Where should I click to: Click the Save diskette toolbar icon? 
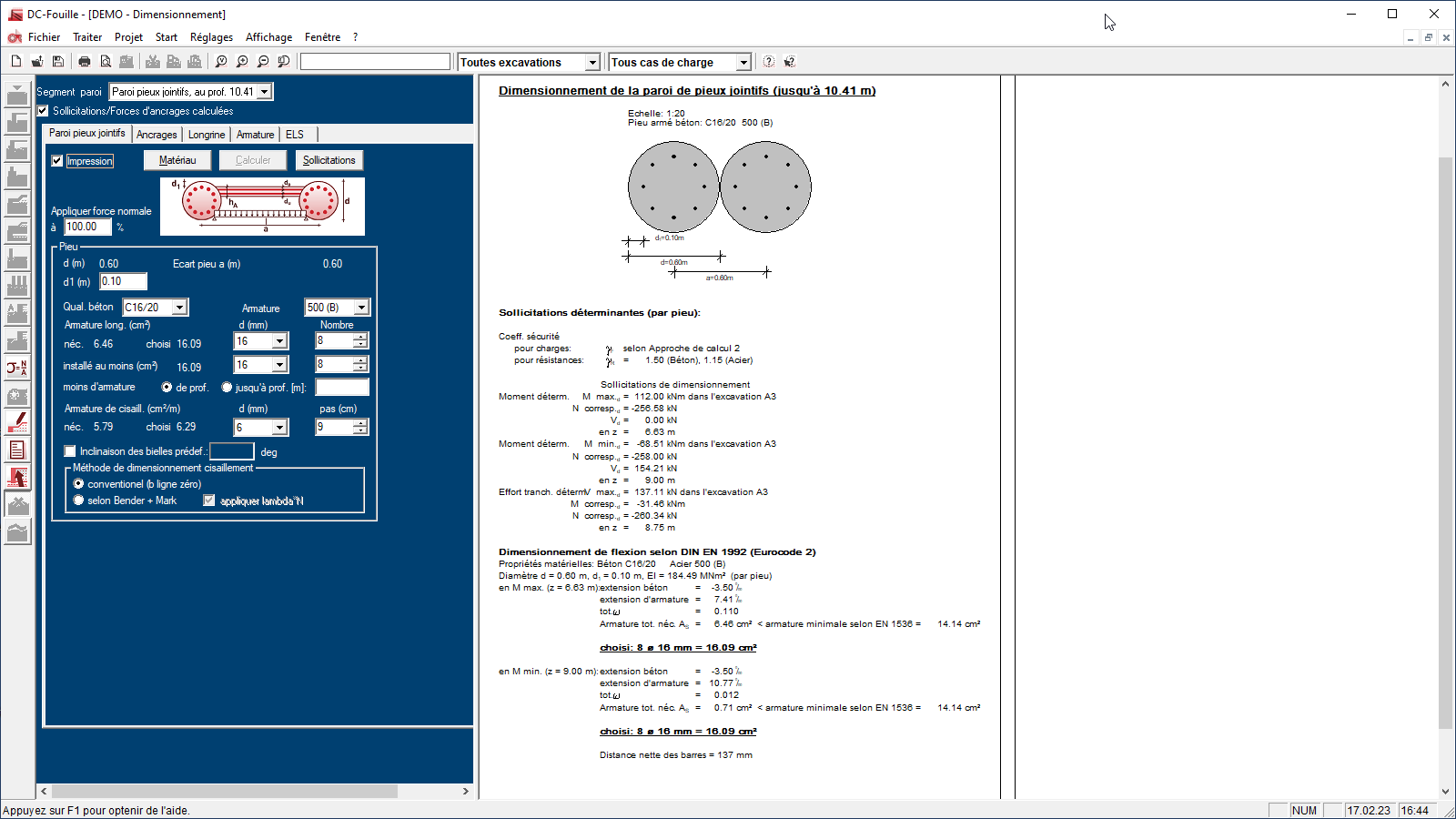(58, 62)
